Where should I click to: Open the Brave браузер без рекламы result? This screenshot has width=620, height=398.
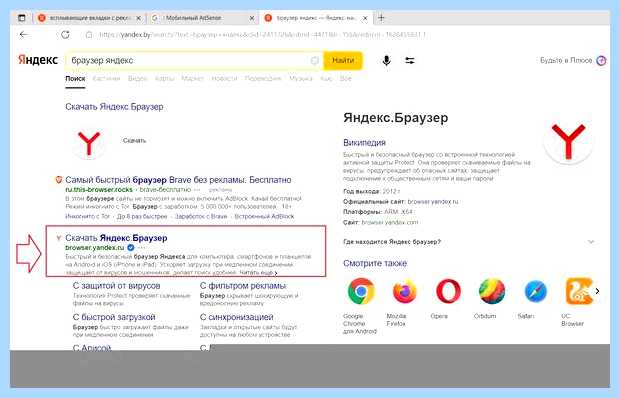click(178, 180)
